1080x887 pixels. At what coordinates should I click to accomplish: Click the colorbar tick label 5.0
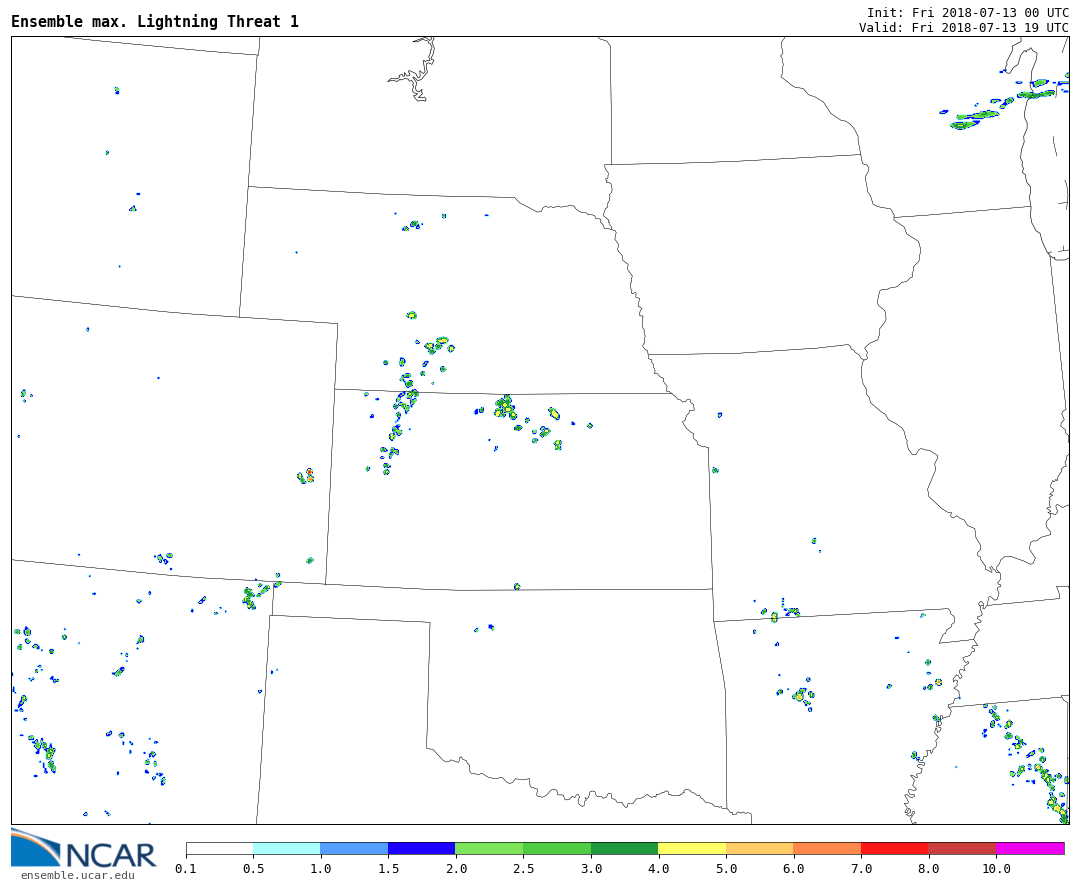pyautogui.click(x=726, y=869)
